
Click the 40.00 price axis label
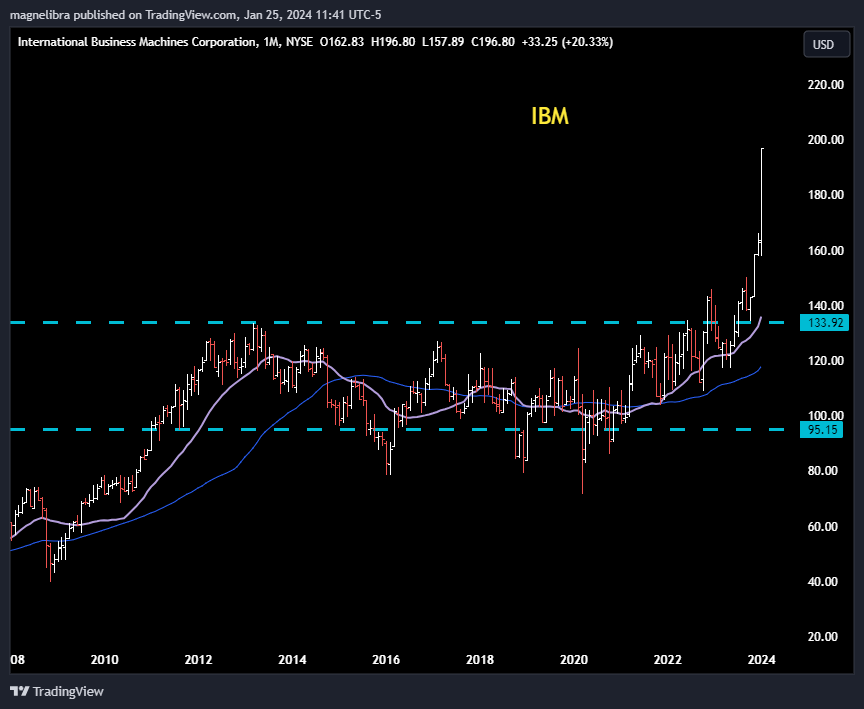(x=825, y=581)
